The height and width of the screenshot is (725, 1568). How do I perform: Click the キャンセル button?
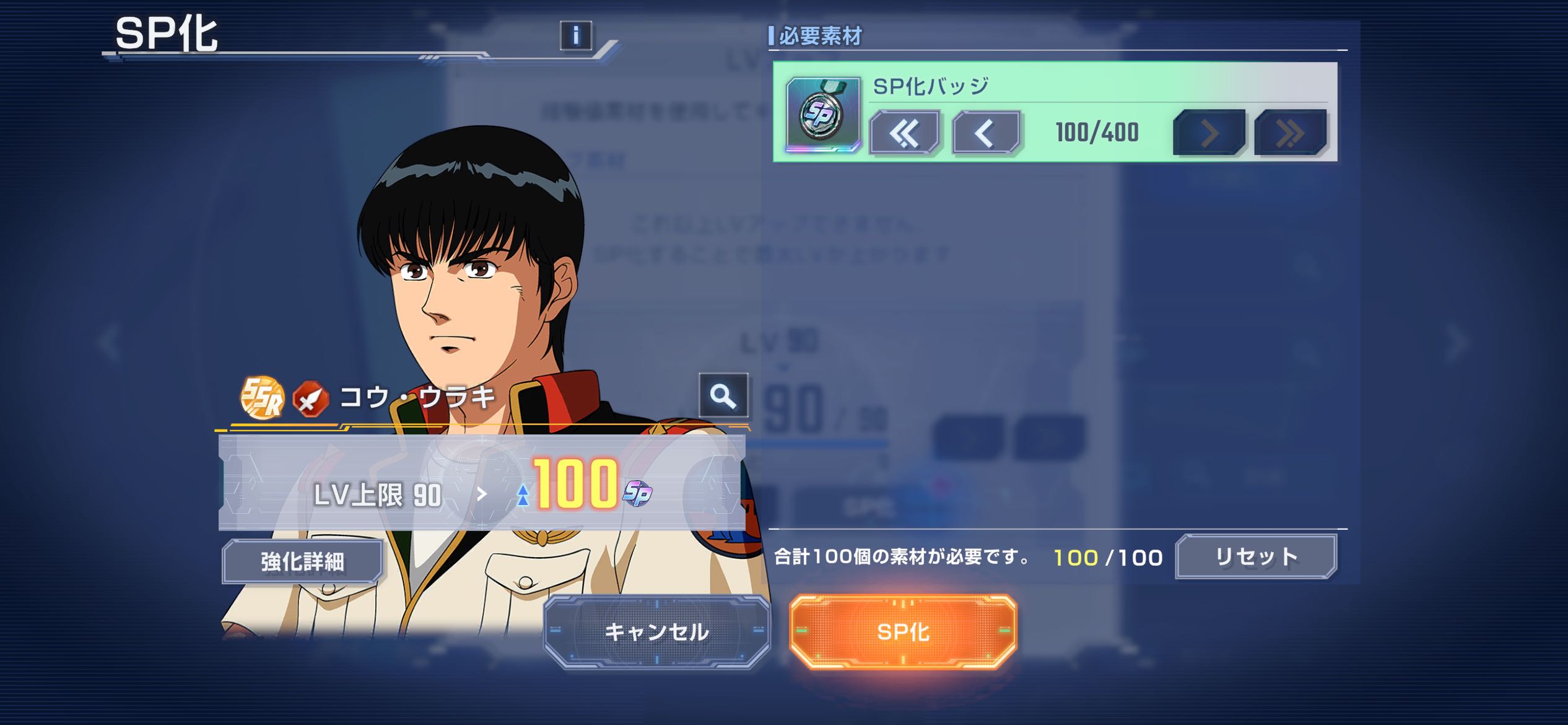656,631
